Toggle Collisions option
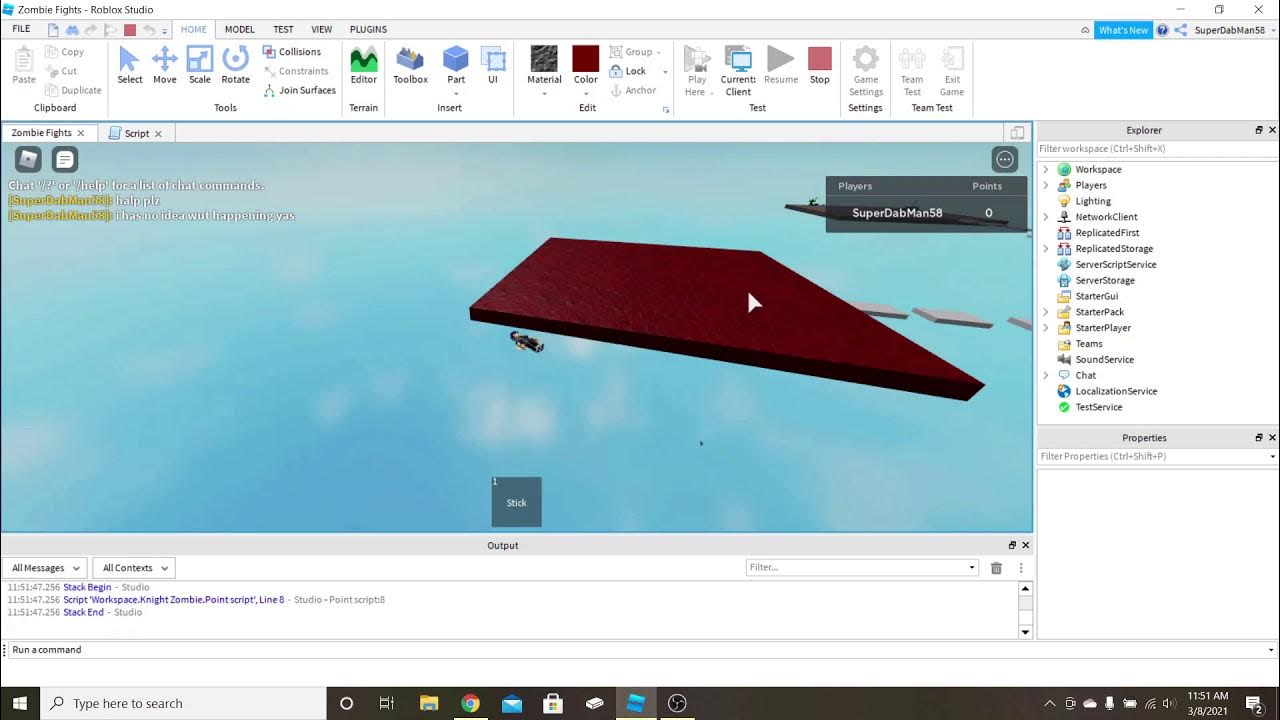Screen dimensions: 1280x720 click(x=292, y=52)
